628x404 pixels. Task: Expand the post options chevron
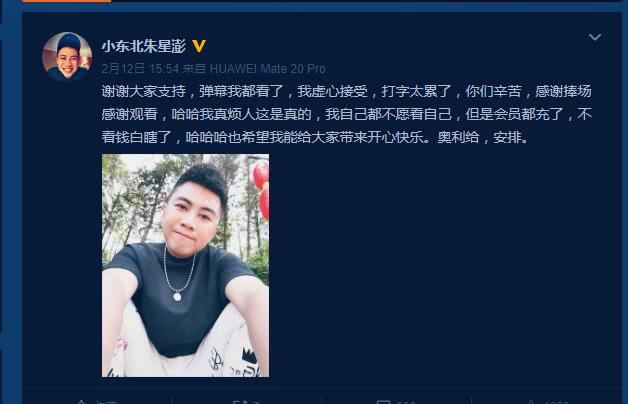pos(595,37)
